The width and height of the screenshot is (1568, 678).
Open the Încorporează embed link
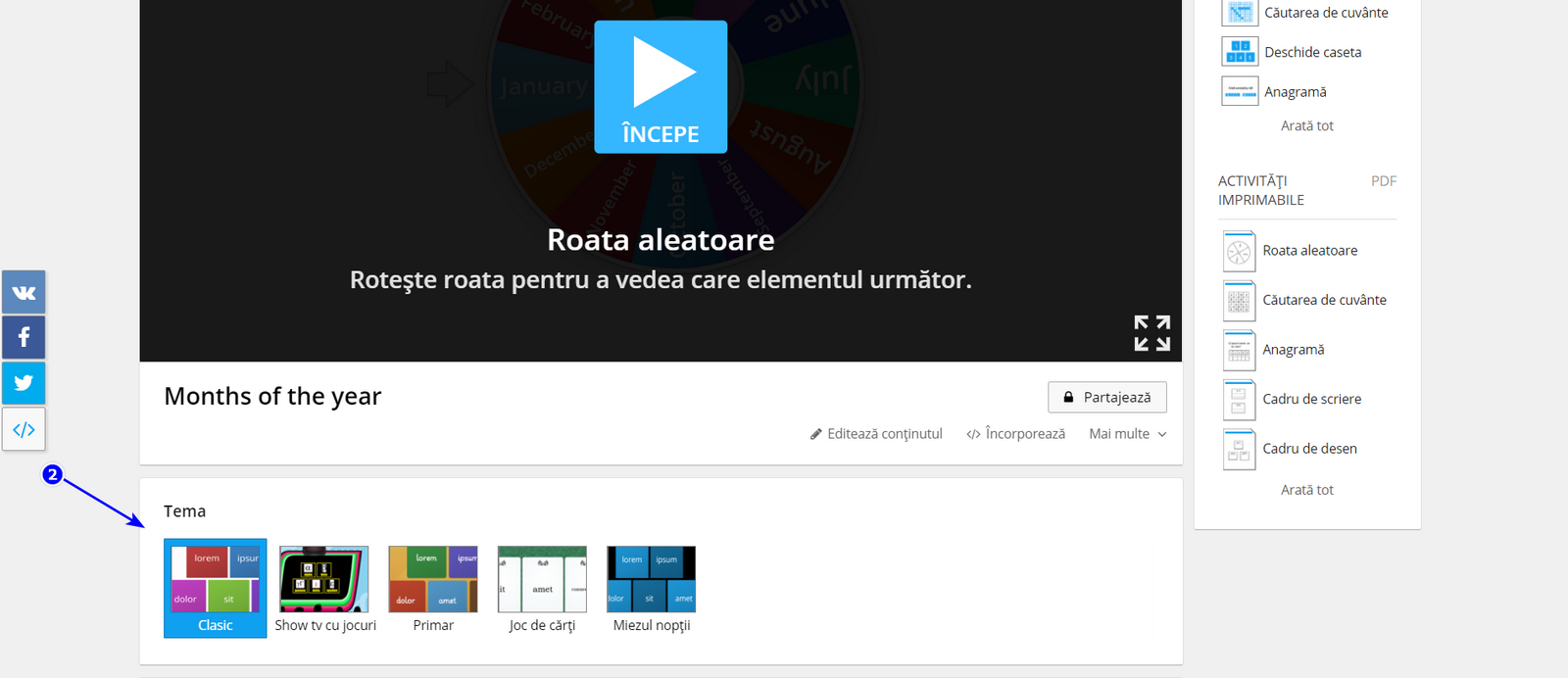(x=1015, y=434)
